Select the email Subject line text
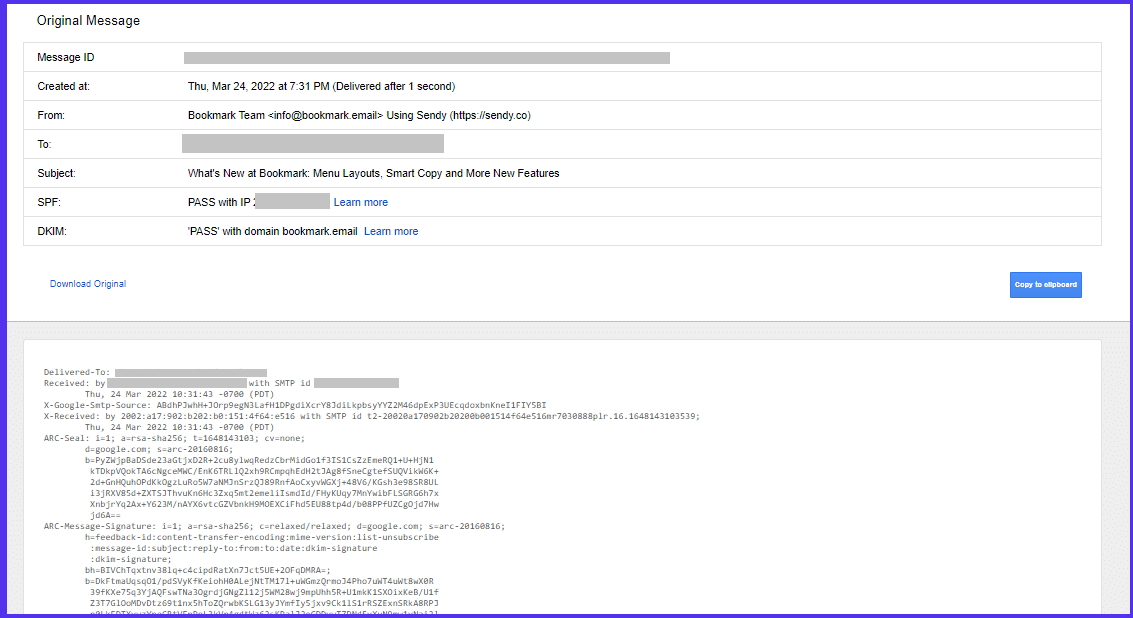The width and height of the screenshot is (1133, 618). coord(375,172)
